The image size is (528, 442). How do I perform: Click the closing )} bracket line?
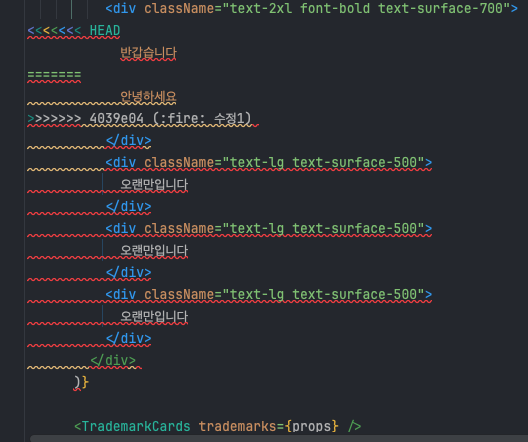[81, 382]
